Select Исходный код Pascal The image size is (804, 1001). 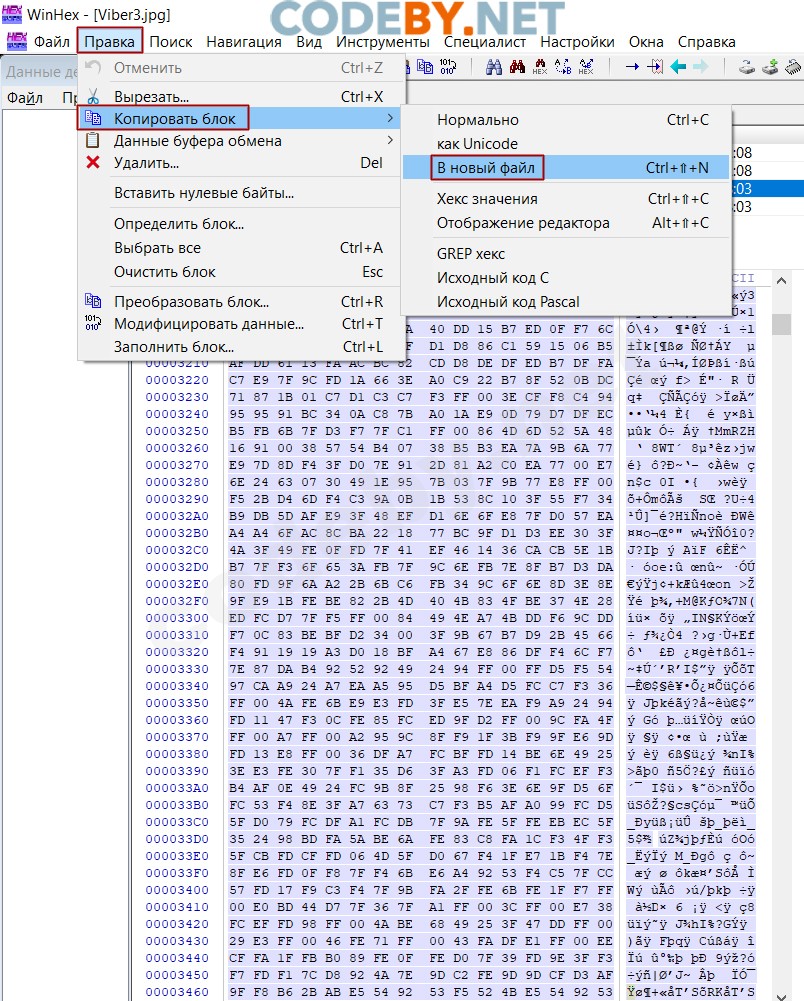[x=566, y=302]
